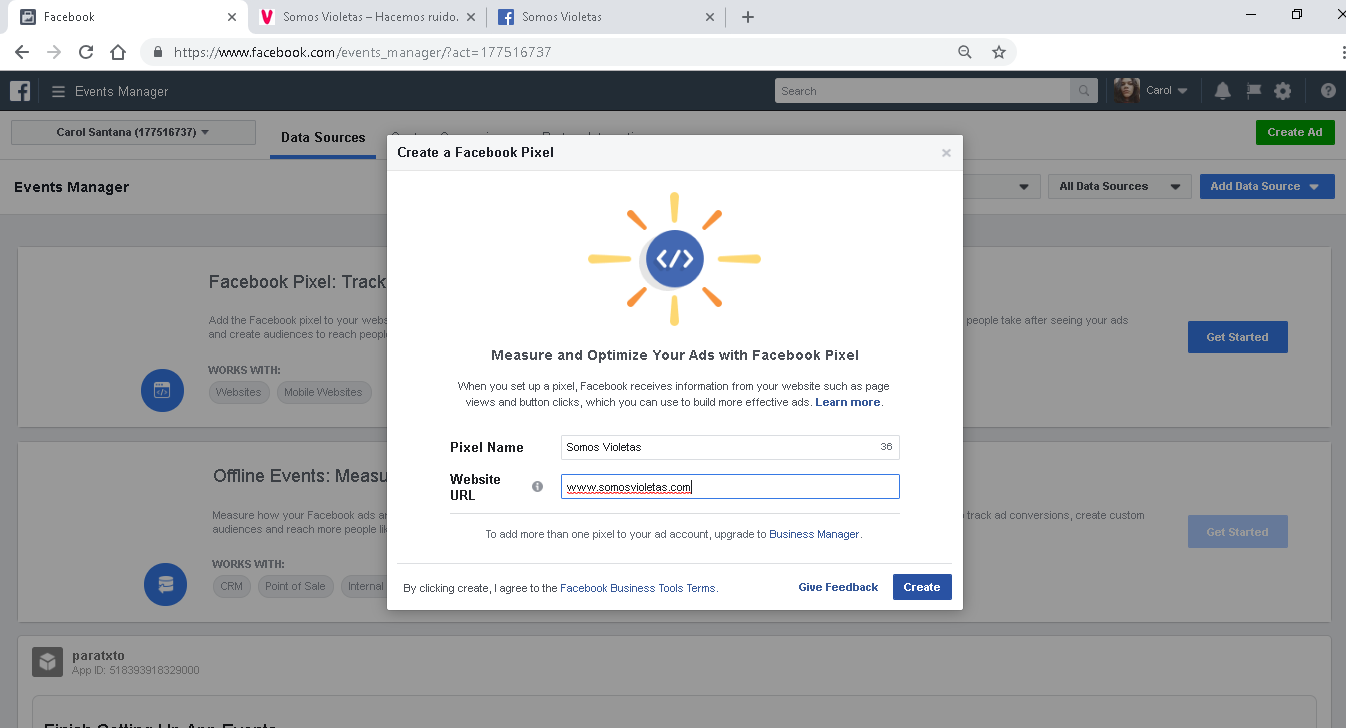Image resolution: width=1346 pixels, height=728 pixels.
Task: Open the All Data Sources dropdown
Action: 1119,186
